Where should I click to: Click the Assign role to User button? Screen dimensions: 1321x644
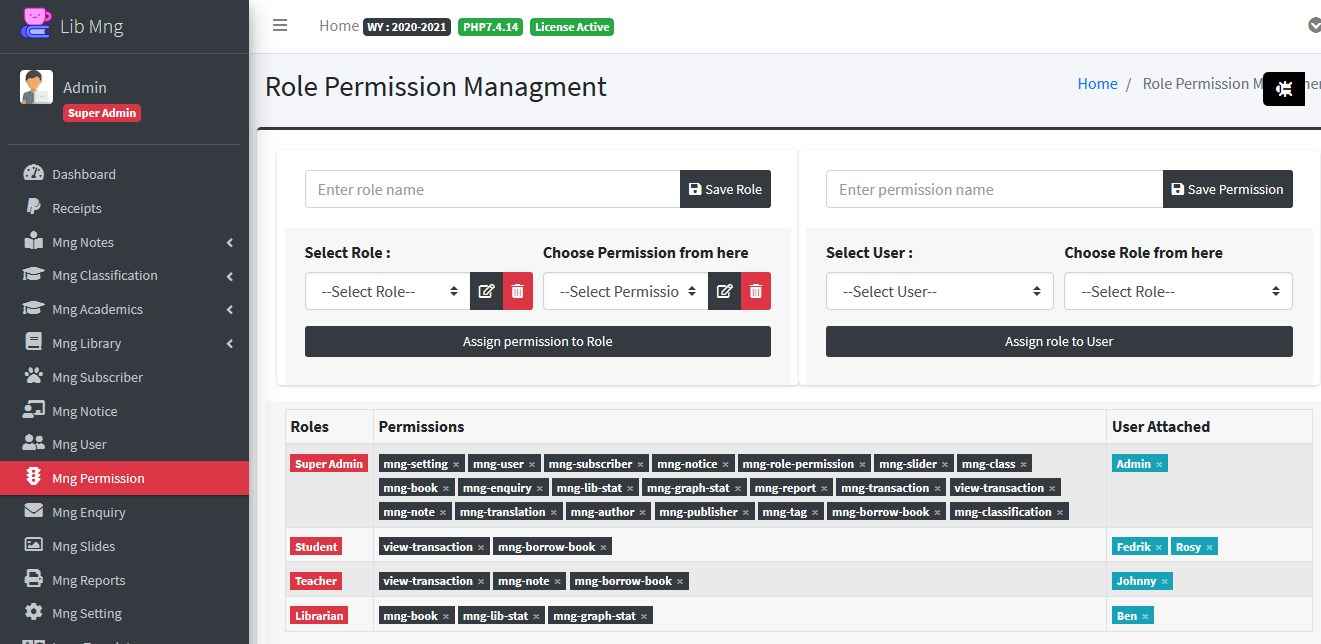pyautogui.click(x=1058, y=341)
